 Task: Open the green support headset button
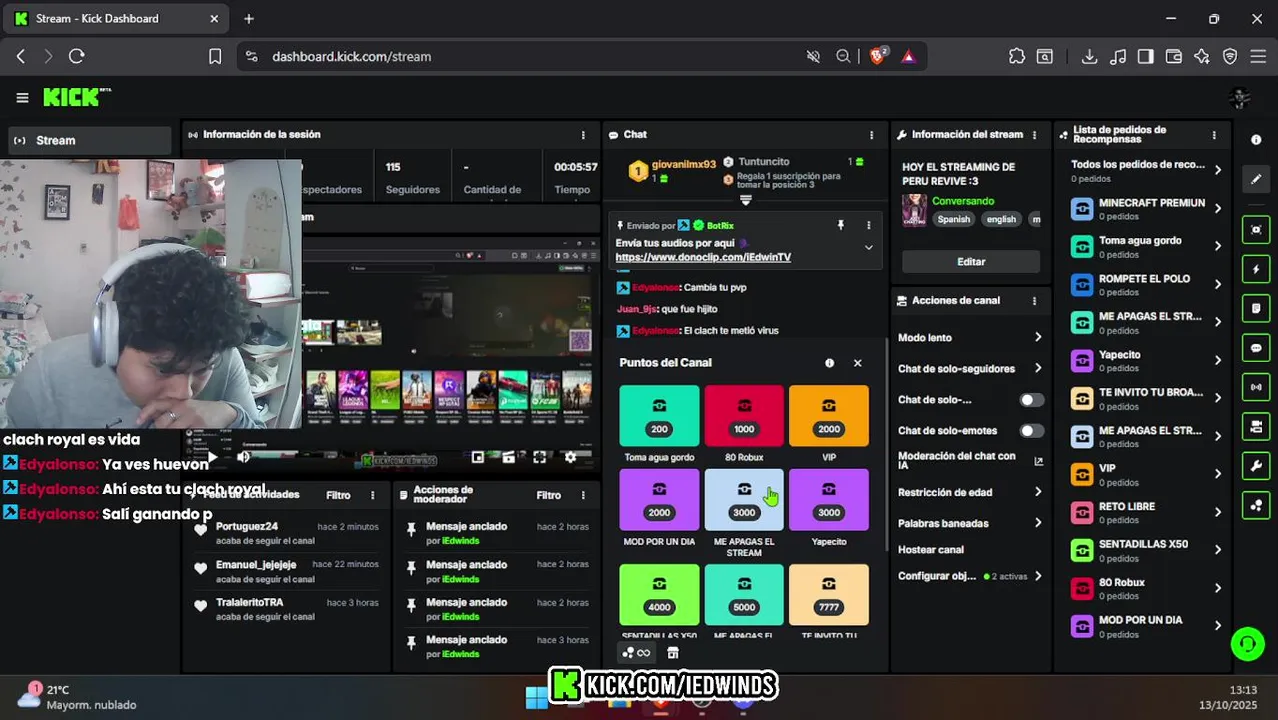pyautogui.click(x=1247, y=643)
